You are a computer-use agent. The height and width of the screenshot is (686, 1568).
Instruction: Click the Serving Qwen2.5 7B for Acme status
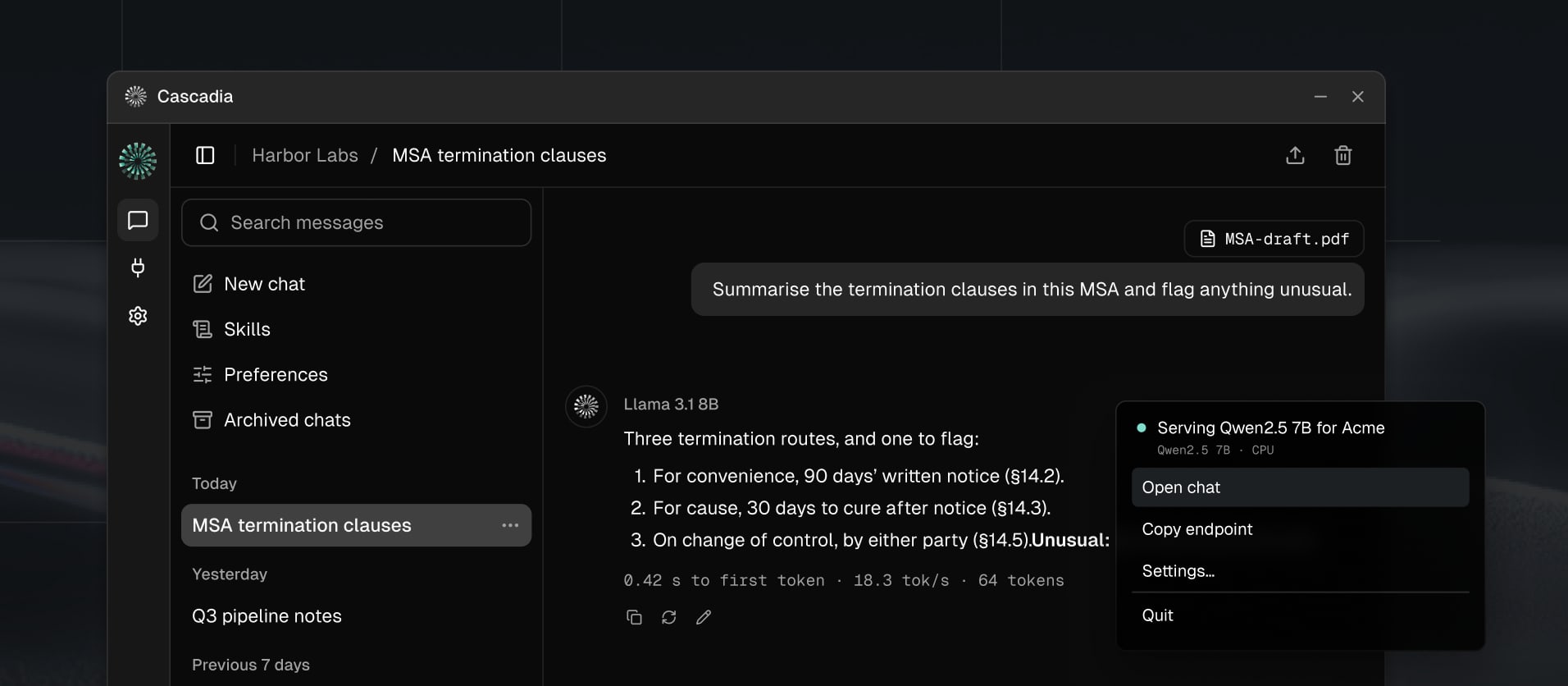tap(1270, 428)
